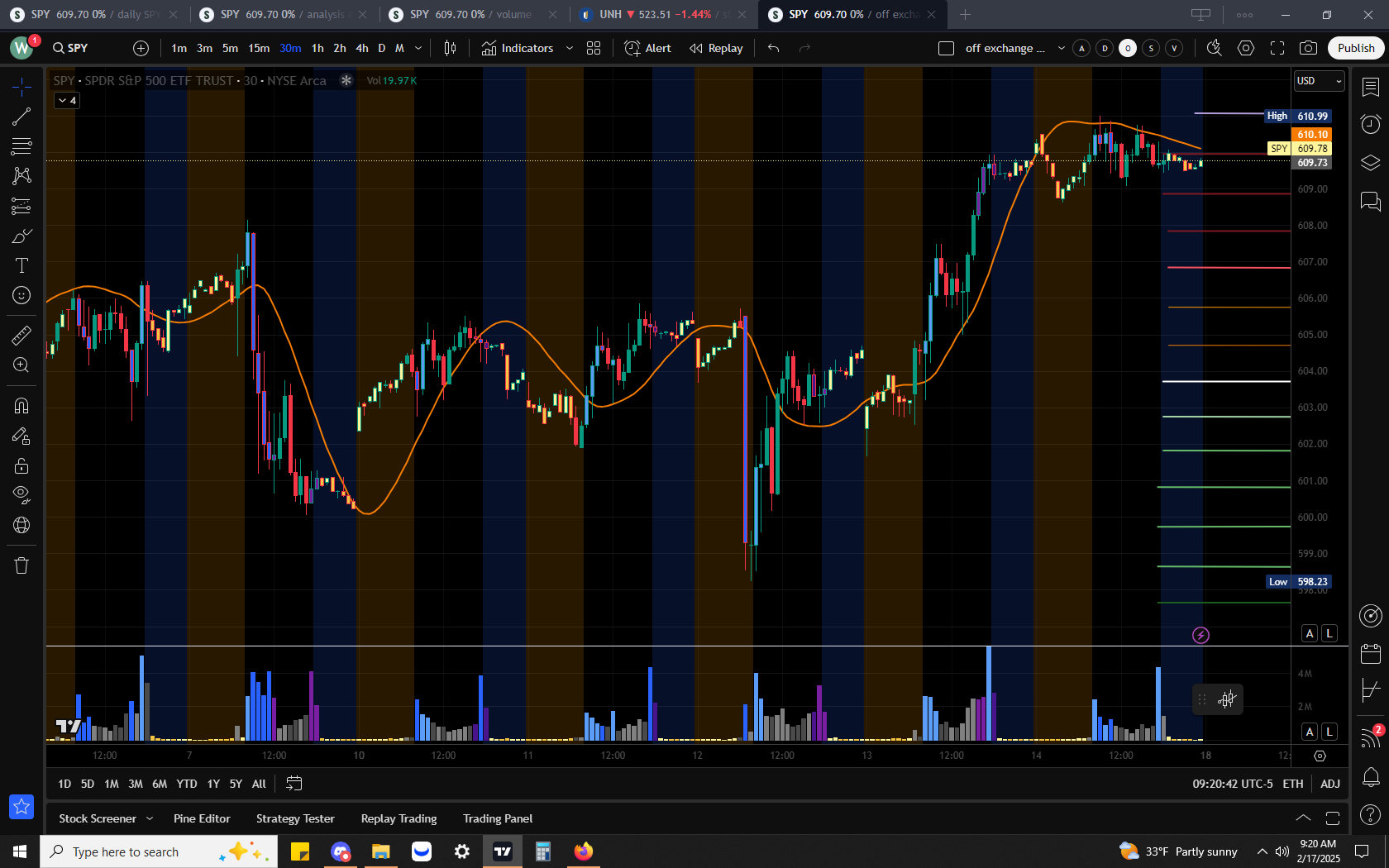1389x868 pixels.
Task: Set the date range to YTD
Action: point(187,784)
